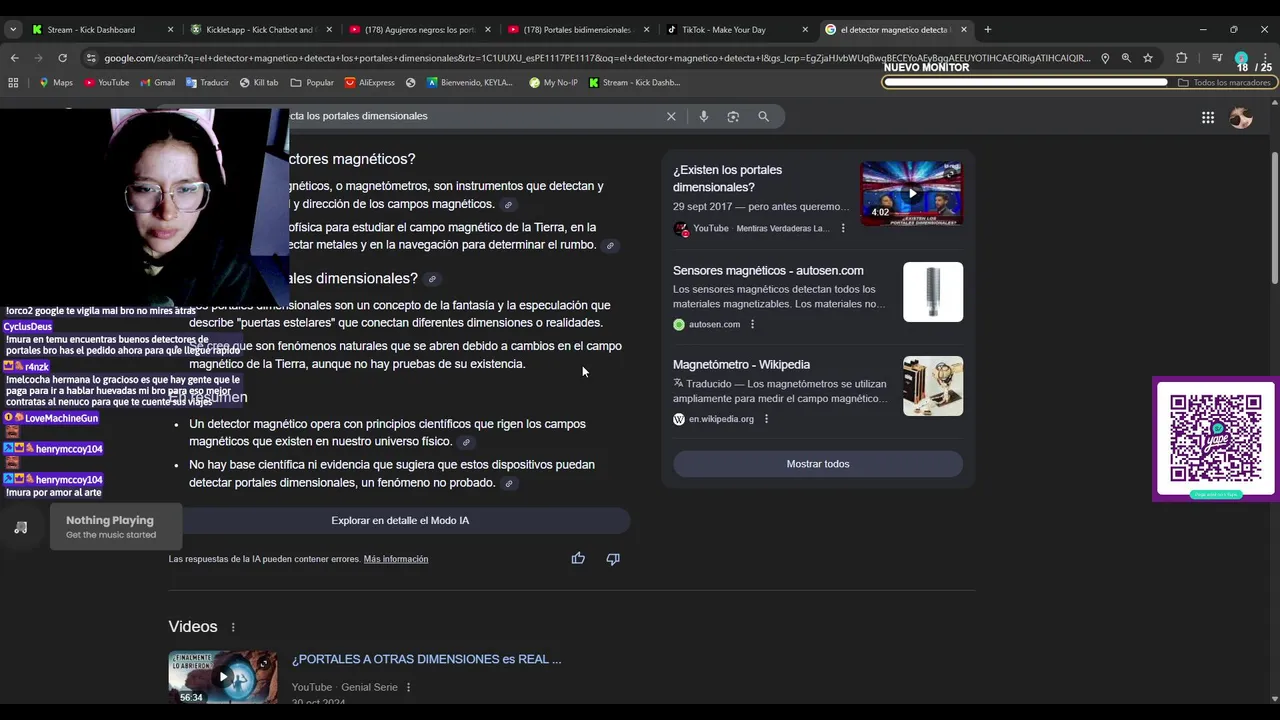
Task: Open more options for en.wikipedia.org result
Action: [766, 419]
